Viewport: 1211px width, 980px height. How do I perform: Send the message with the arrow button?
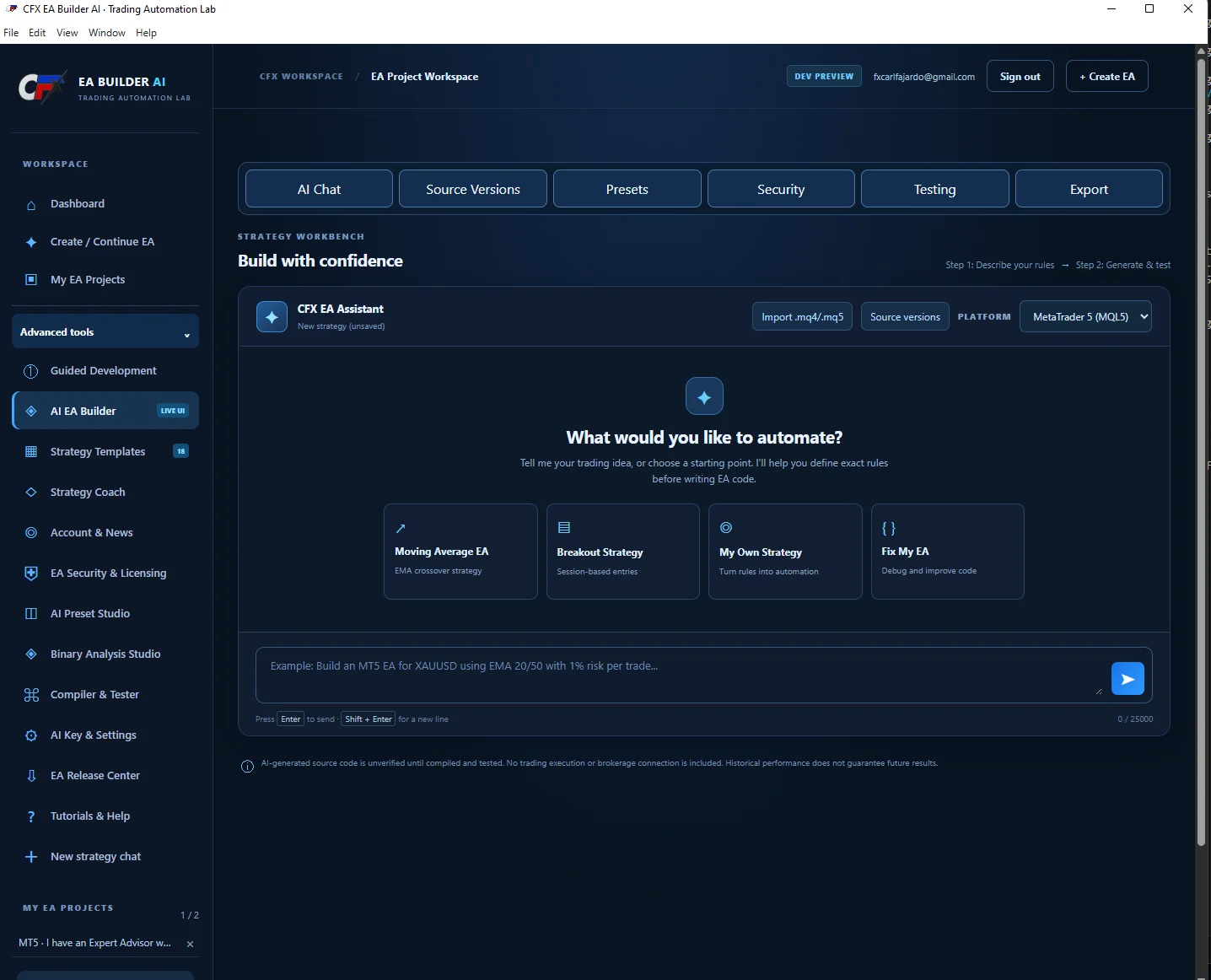point(1128,679)
